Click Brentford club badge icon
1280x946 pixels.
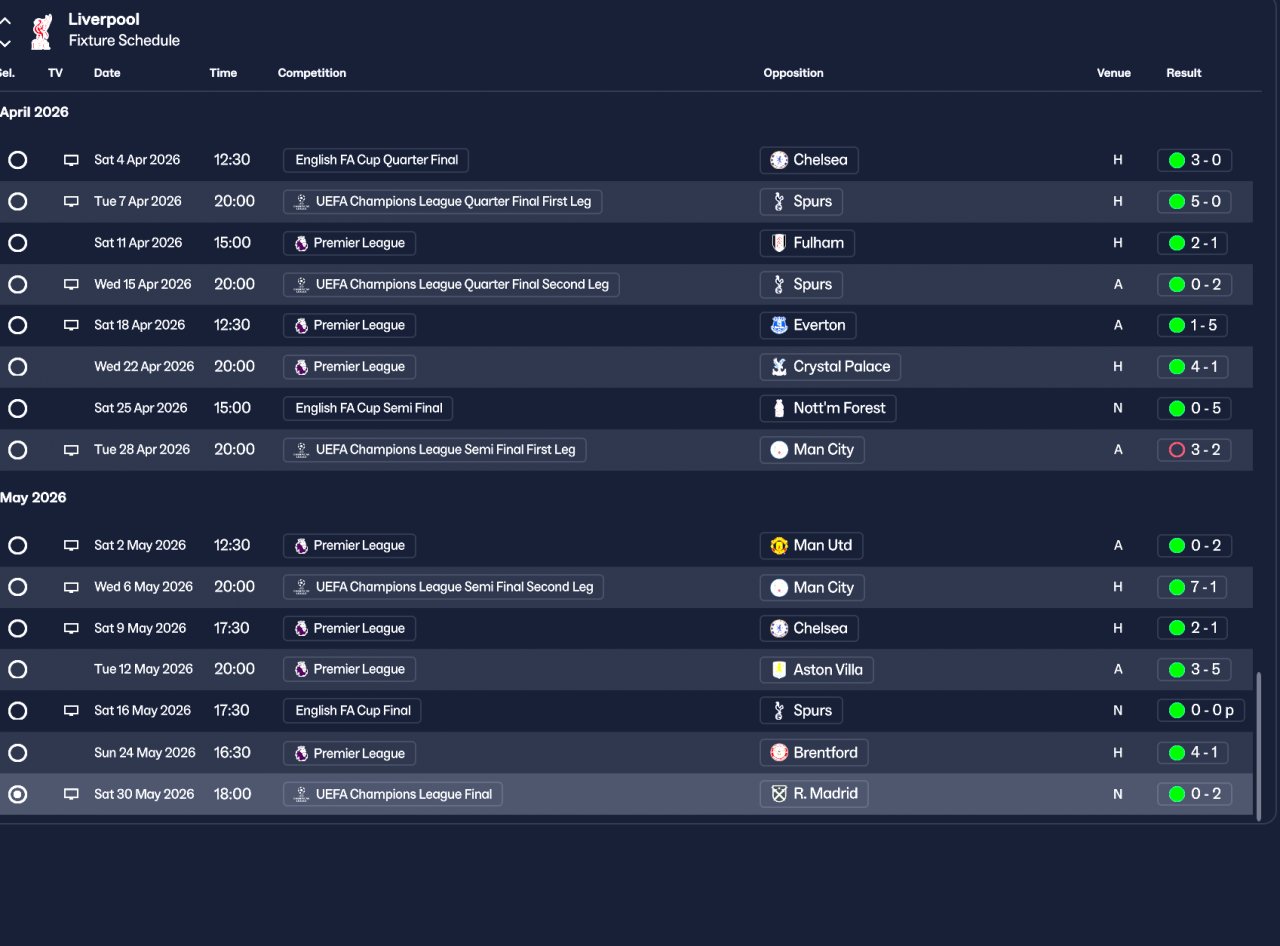point(779,753)
